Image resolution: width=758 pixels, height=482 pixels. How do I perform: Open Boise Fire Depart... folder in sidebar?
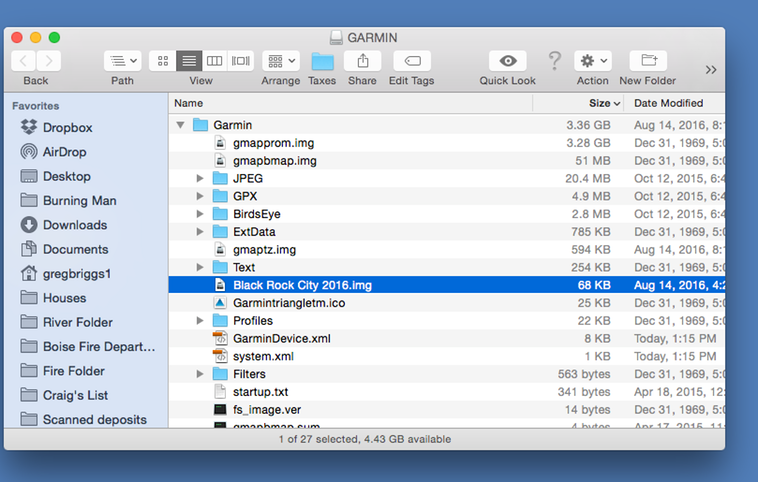(99, 346)
